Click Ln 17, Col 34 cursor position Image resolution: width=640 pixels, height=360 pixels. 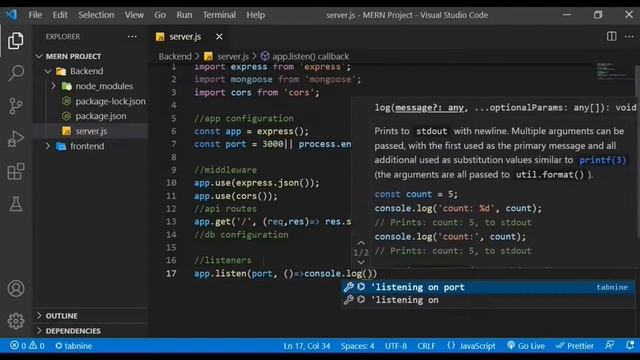click(307, 346)
